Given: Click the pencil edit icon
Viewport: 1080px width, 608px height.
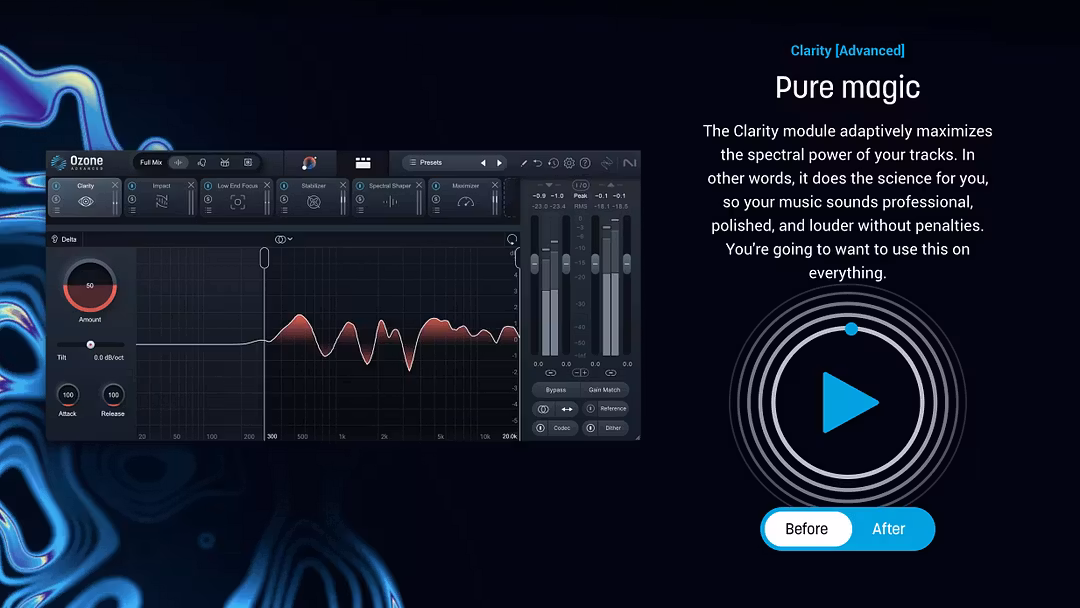Looking at the screenshot, I should 523,163.
